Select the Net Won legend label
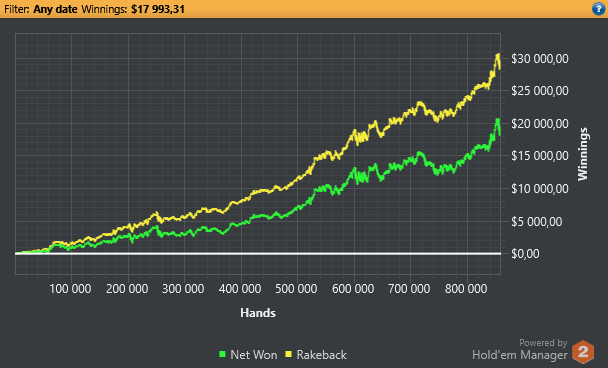Image resolution: width=608 pixels, height=368 pixels. pos(254,355)
